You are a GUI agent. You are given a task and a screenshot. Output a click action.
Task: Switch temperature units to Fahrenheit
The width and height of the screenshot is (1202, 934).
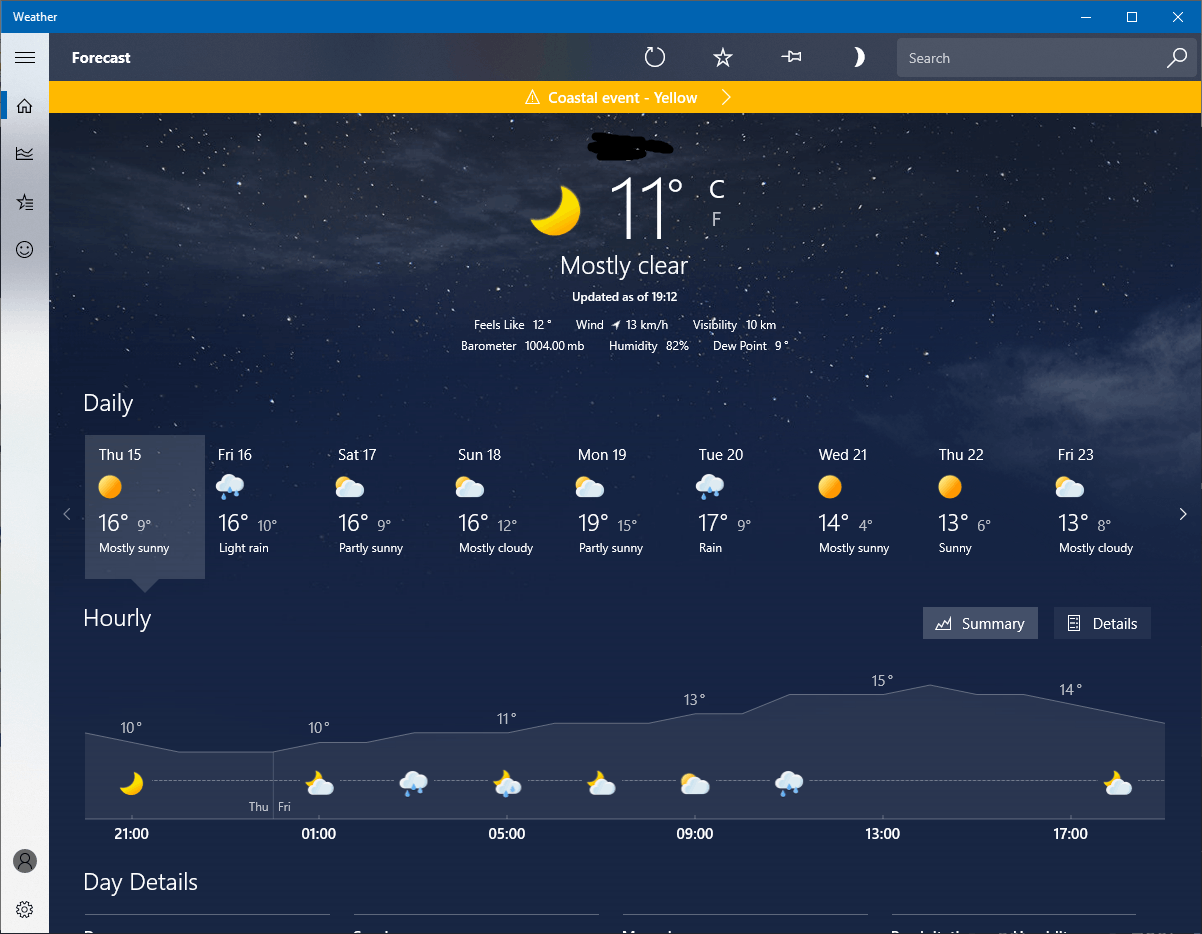[716, 219]
